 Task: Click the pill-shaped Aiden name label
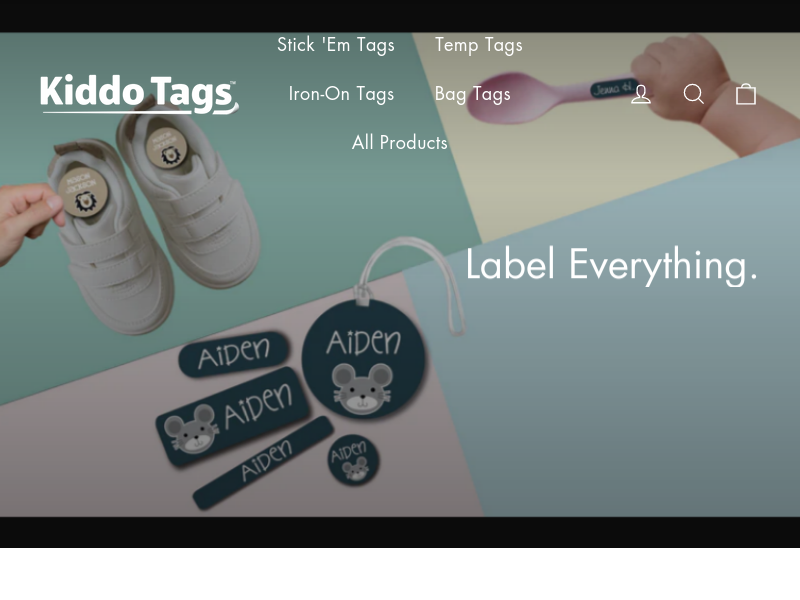point(234,353)
